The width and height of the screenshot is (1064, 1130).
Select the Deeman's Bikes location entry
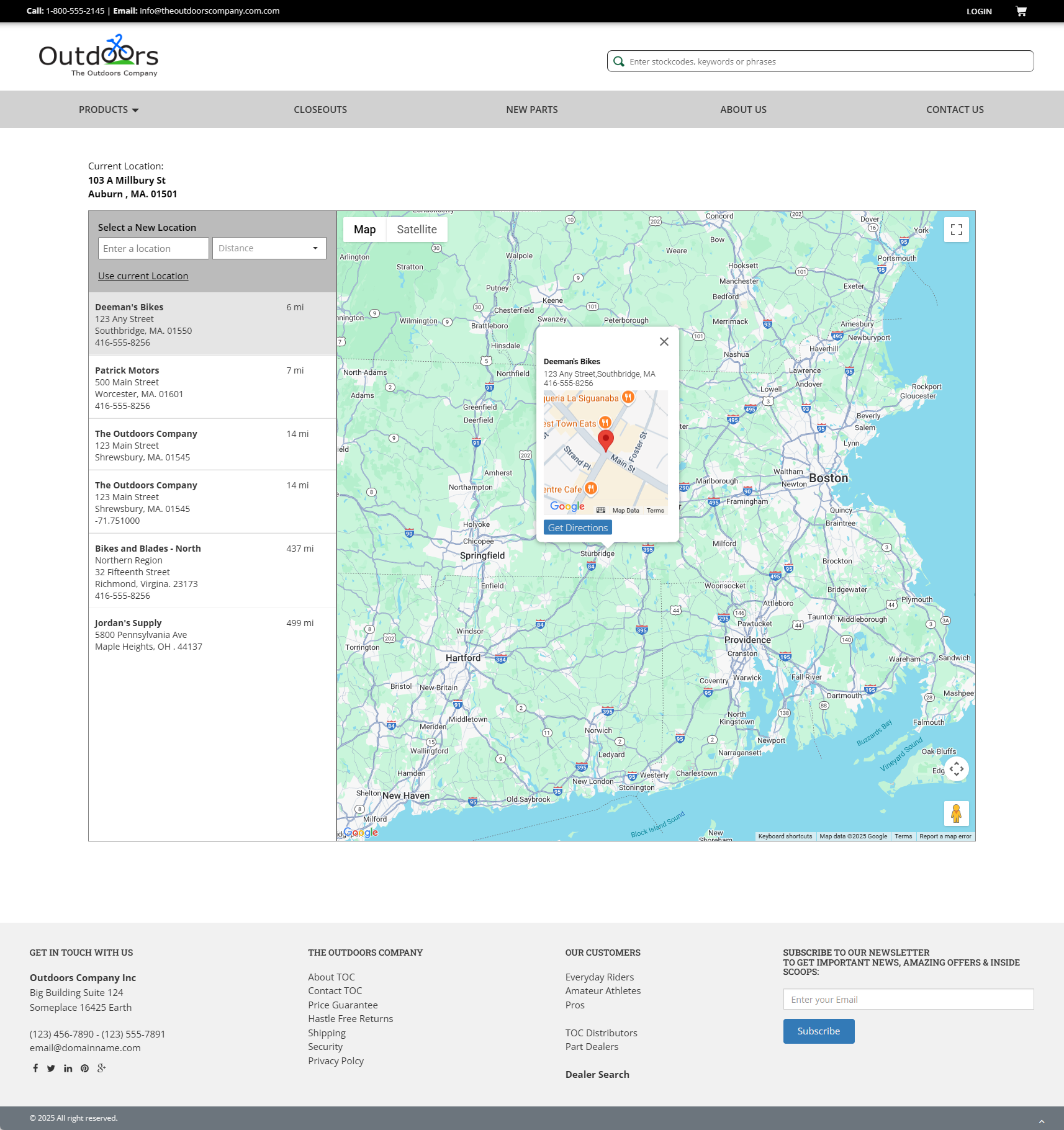click(212, 324)
